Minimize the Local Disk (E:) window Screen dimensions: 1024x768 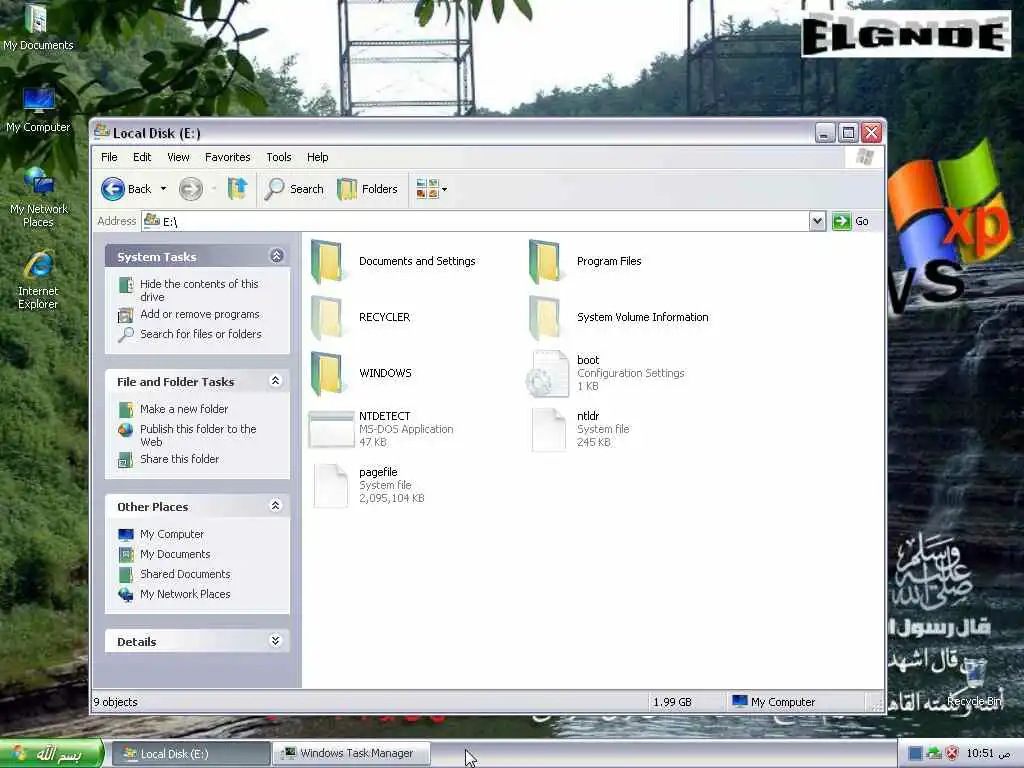click(825, 133)
